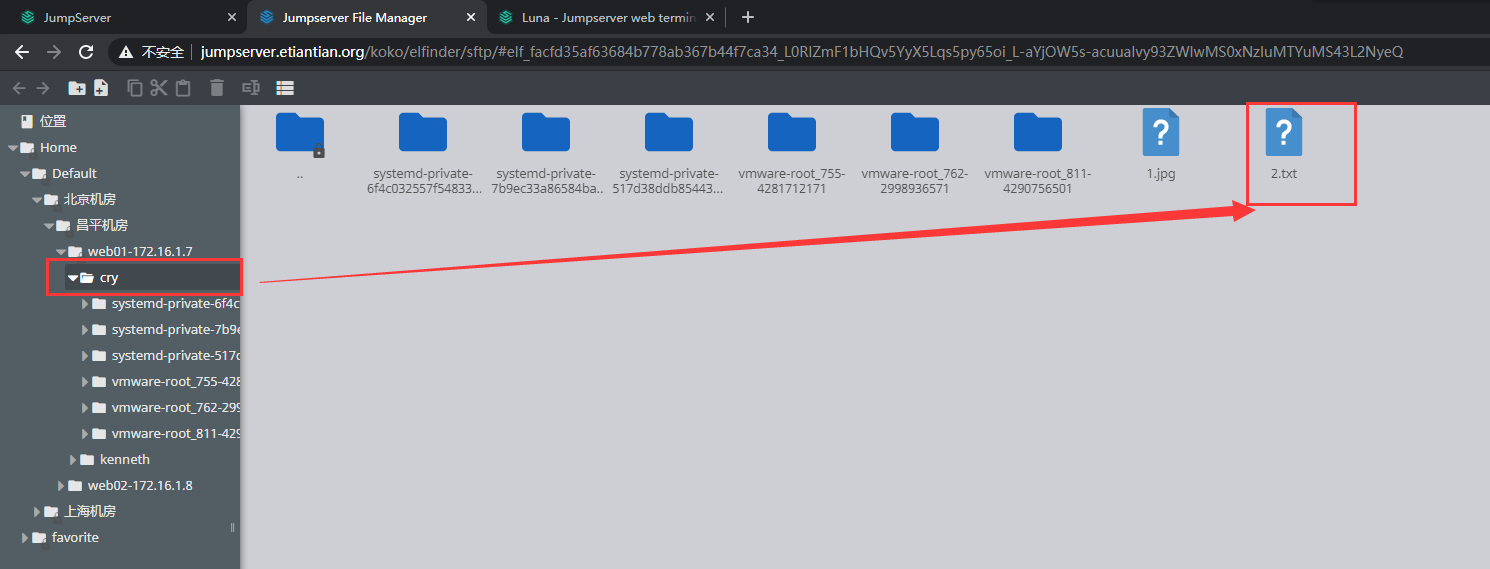Click the Copy toolbar icon
The width and height of the screenshot is (1490, 569).
(135, 88)
